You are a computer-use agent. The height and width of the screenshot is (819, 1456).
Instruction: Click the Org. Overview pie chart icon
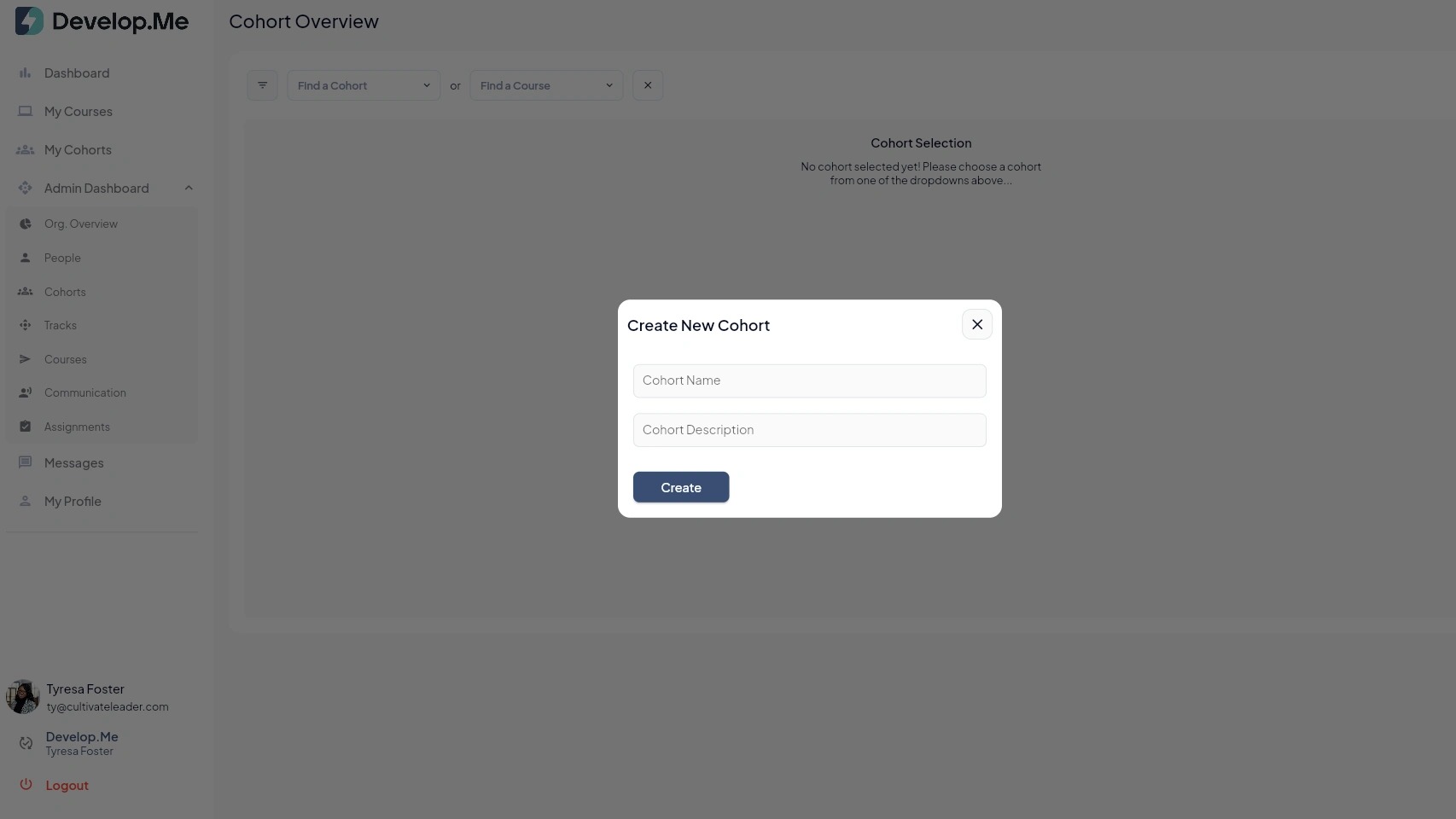[x=25, y=224]
